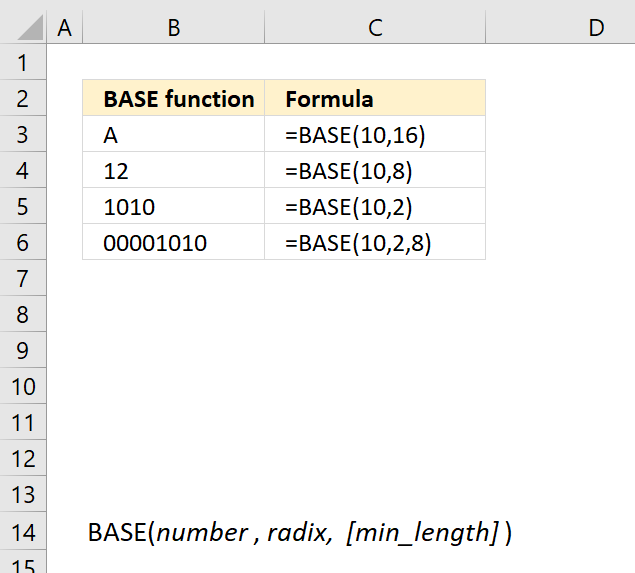Screen dimensions: 635x573
Task: Select cell containing result '12'
Action: [x=173, y=170]
